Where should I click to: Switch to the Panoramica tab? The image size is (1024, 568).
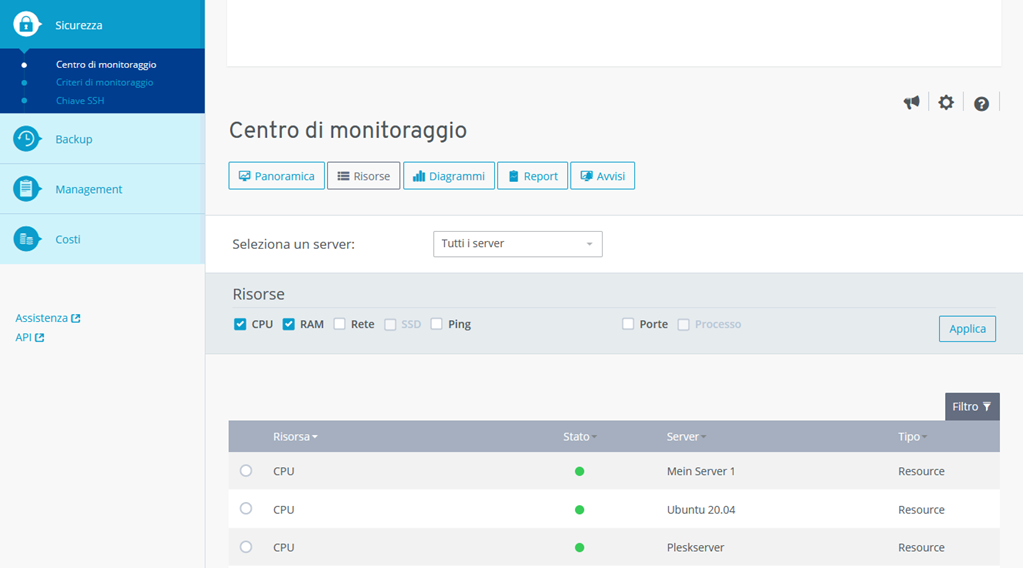coord(276,176)
